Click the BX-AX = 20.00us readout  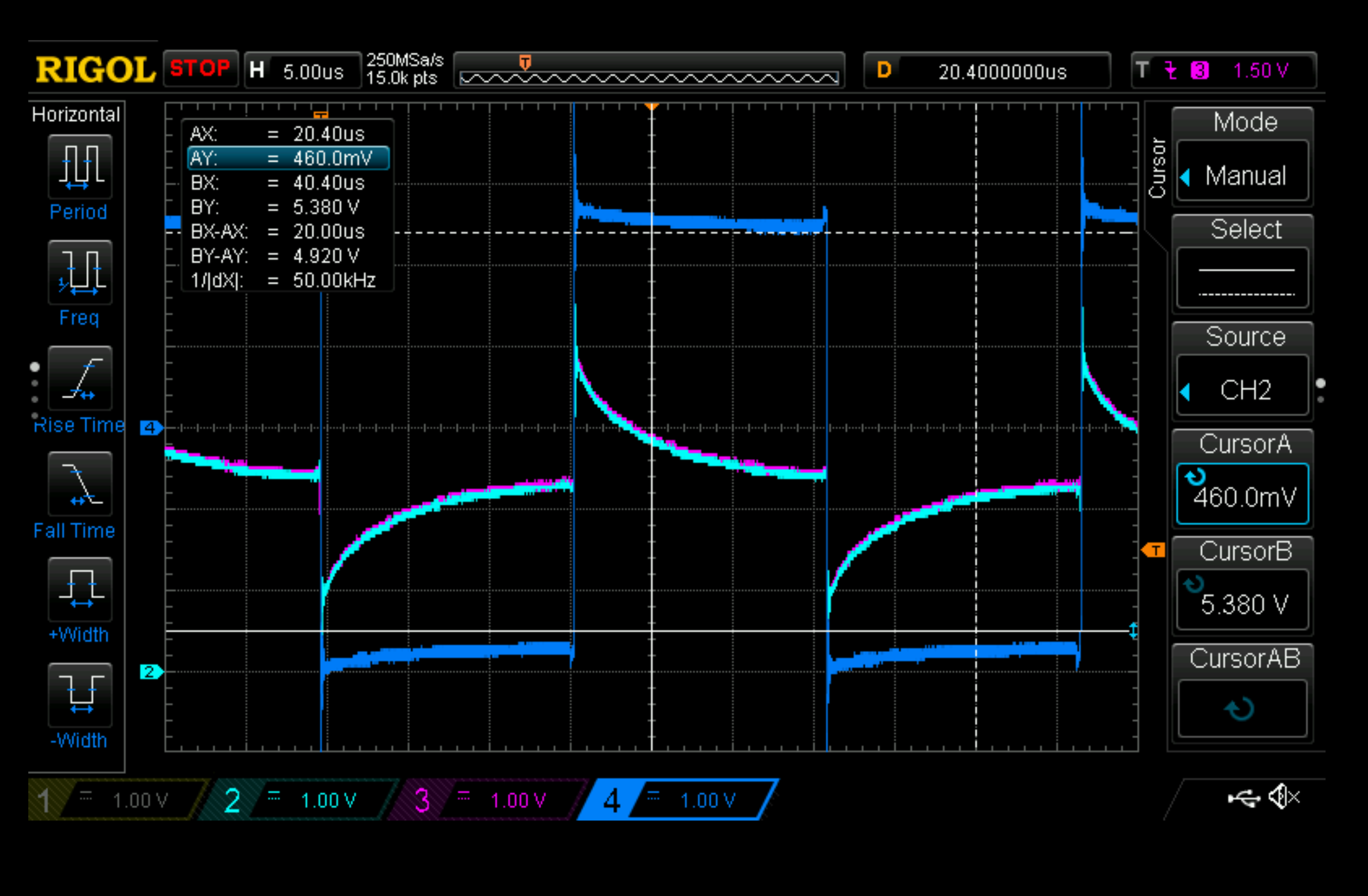288,231
